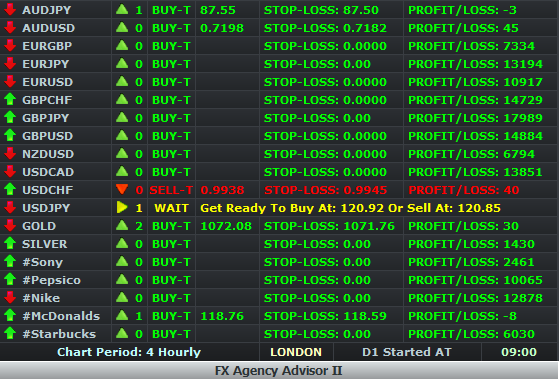Click the FX Agency Advisor II title bar
Viewport: 559px width, 380px height.
(x=279, y=371)
